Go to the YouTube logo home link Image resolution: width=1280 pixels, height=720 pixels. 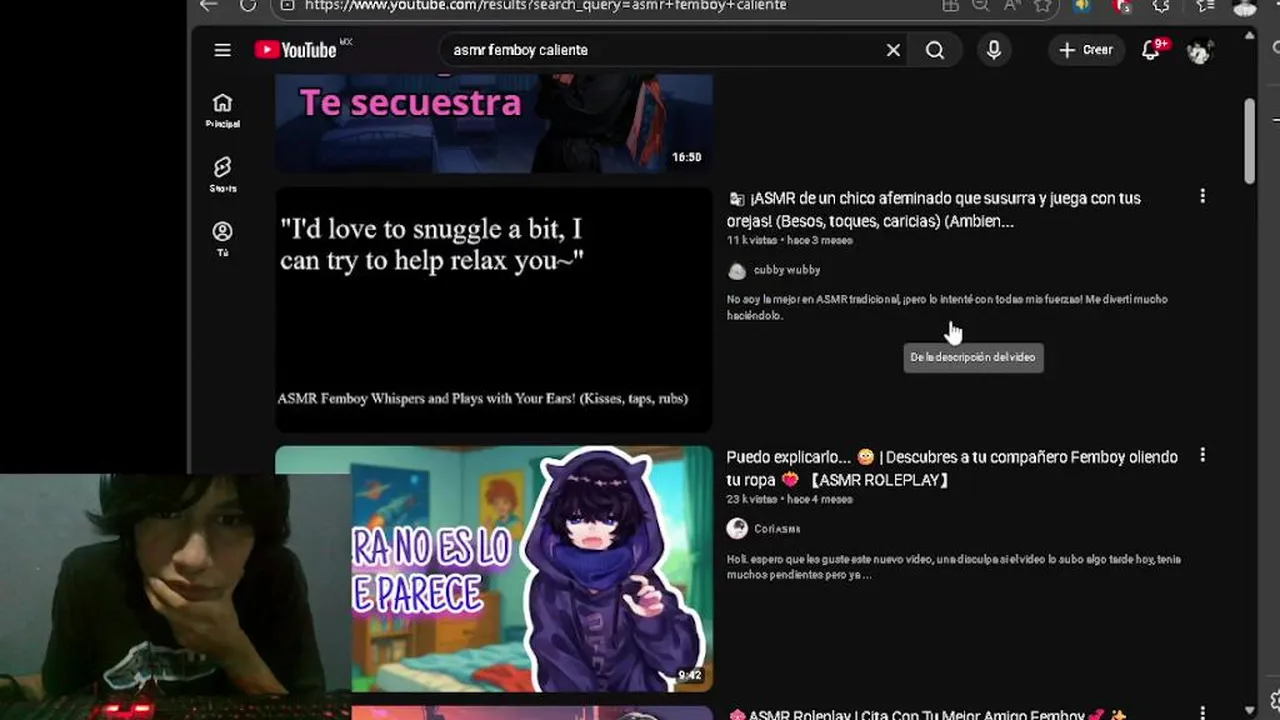(298, 50)
